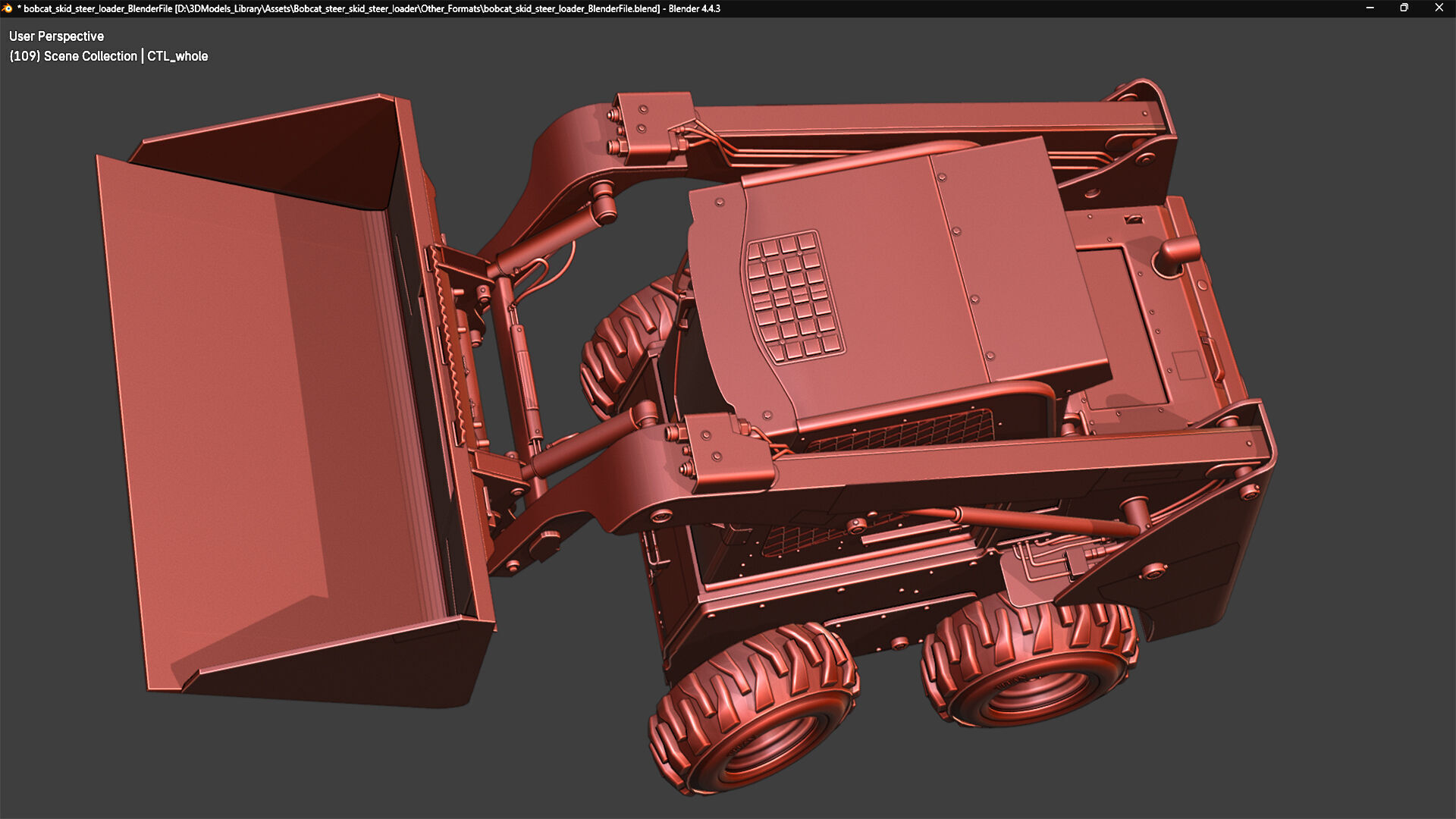Select the rectangular grille vent on the cab roof
The height and width of the screenshot is (819, 1456).
point(794,296)
